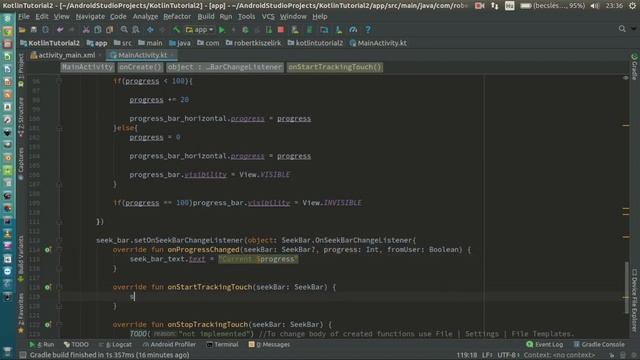The height and width of the screenshot is (360, 640).
Task: Run the app with green play icon
Action: [x=222, y=30]
